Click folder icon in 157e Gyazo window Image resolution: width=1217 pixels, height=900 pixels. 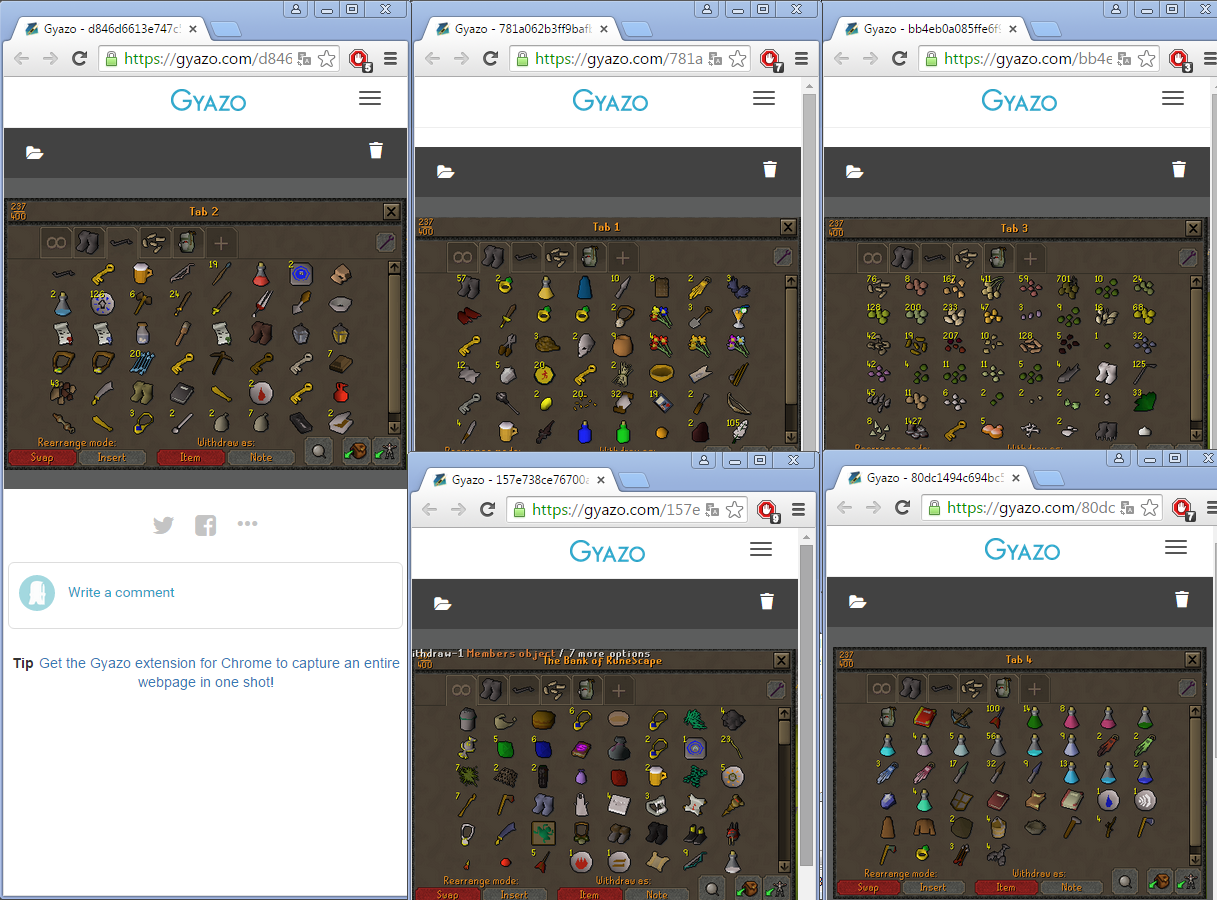(x=443, y=603)
